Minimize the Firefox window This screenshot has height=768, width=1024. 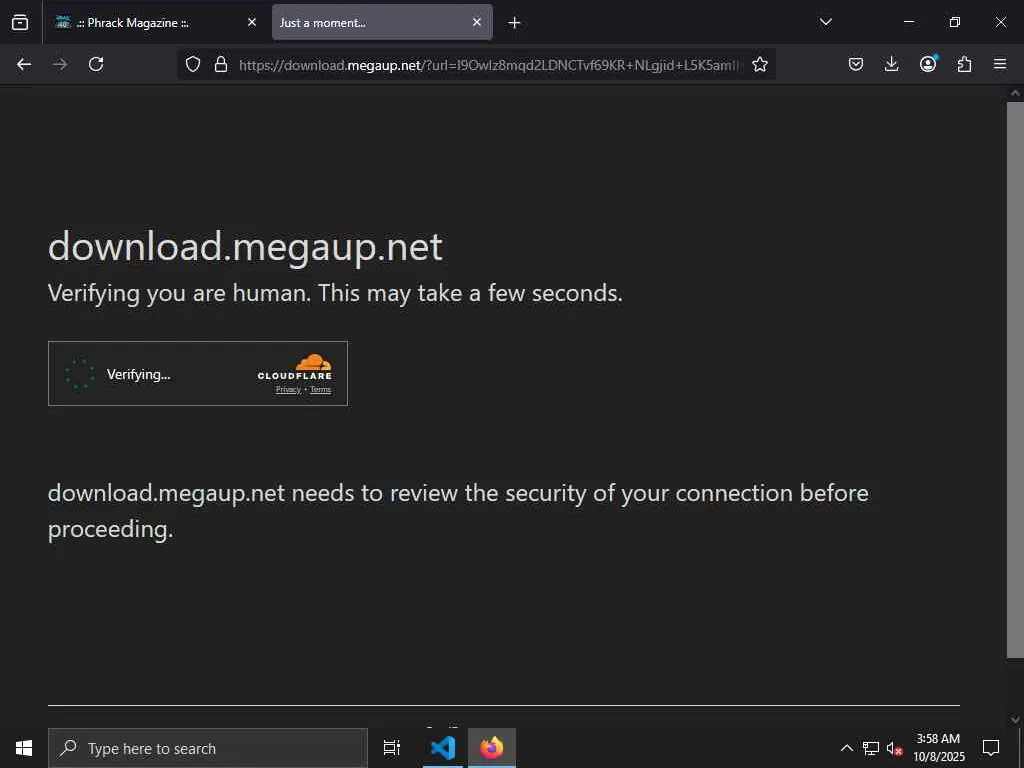coord(908,22)
